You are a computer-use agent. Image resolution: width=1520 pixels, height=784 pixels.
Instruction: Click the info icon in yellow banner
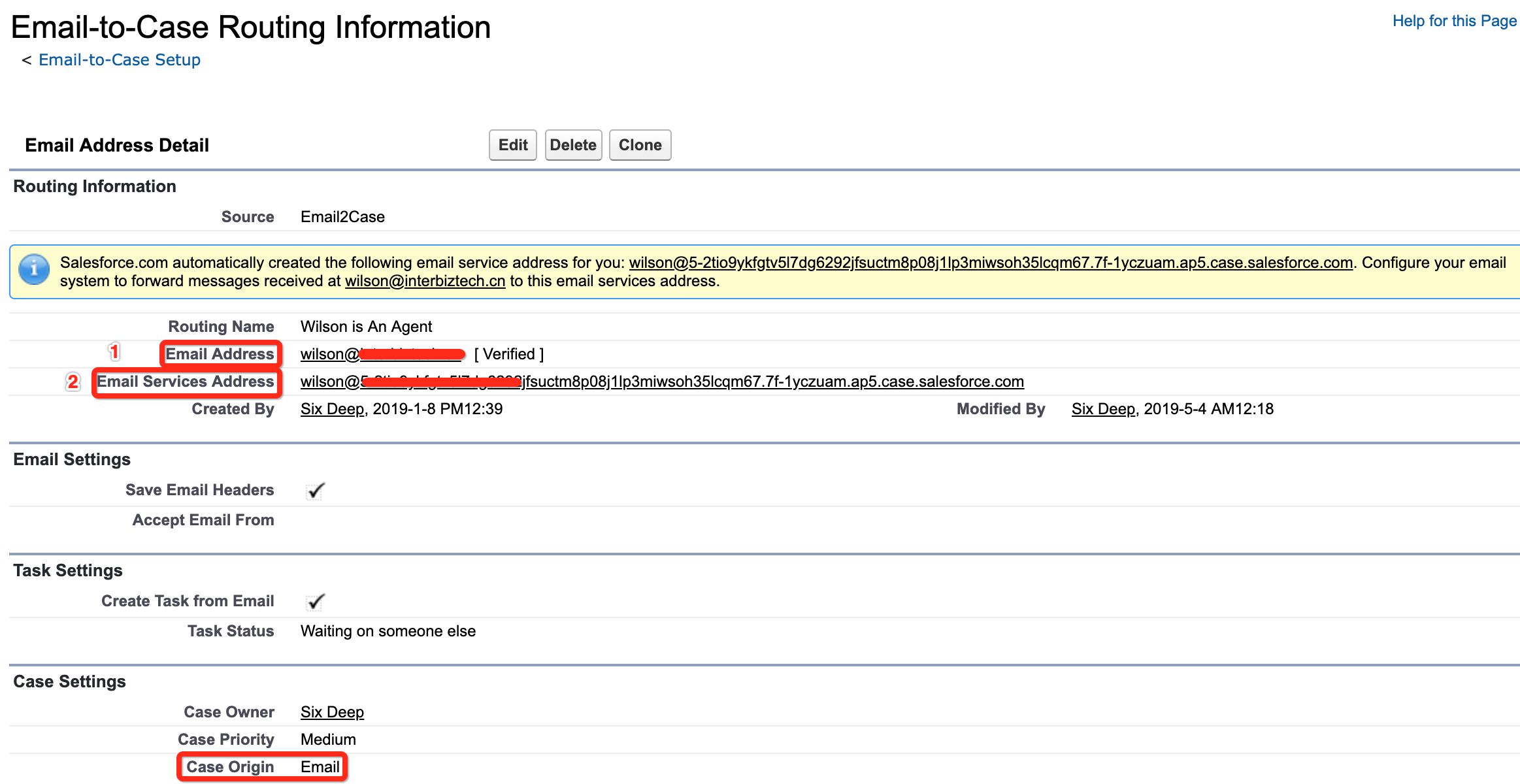click(35, 269)
